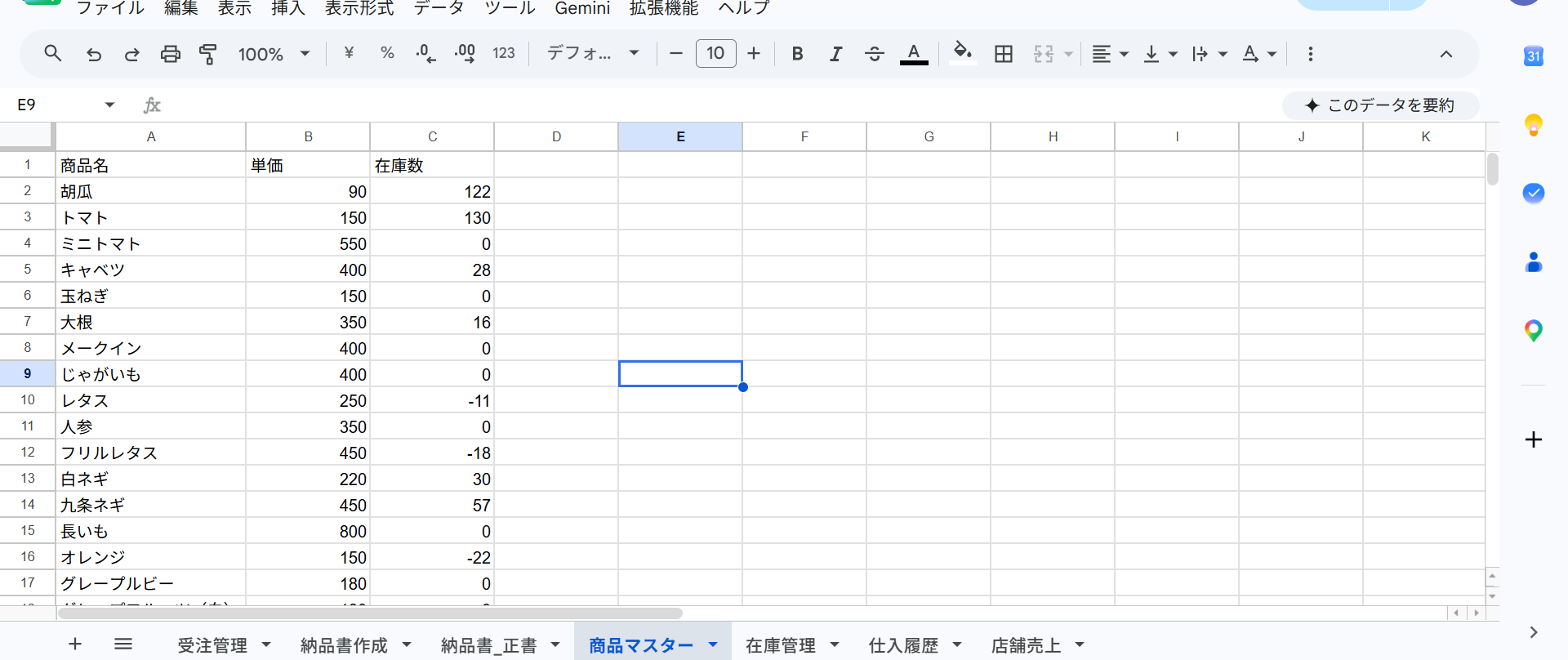Image resolution: width=1568 pixels, height=660 pixels.
Task: Open the データ menu
Action: (x=439, y=8)
